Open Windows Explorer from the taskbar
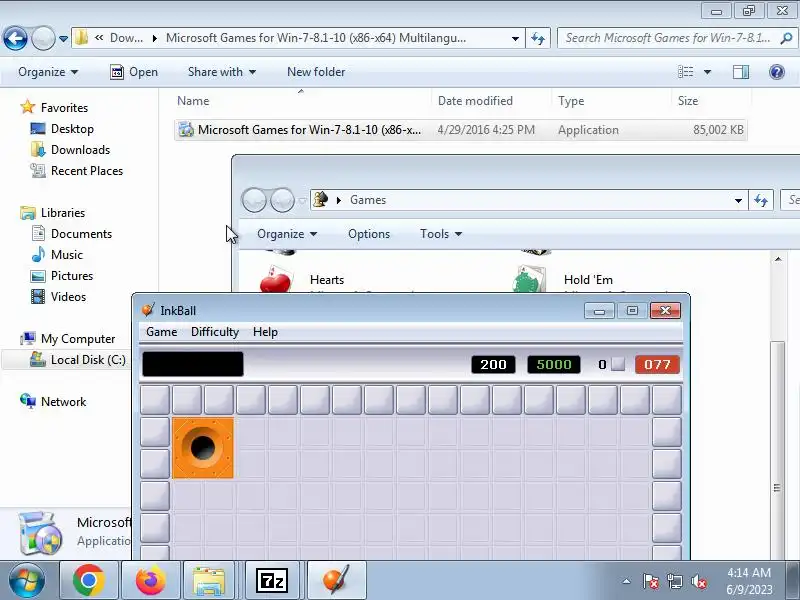The image size is (800, 600). click(x=209, y=581)
